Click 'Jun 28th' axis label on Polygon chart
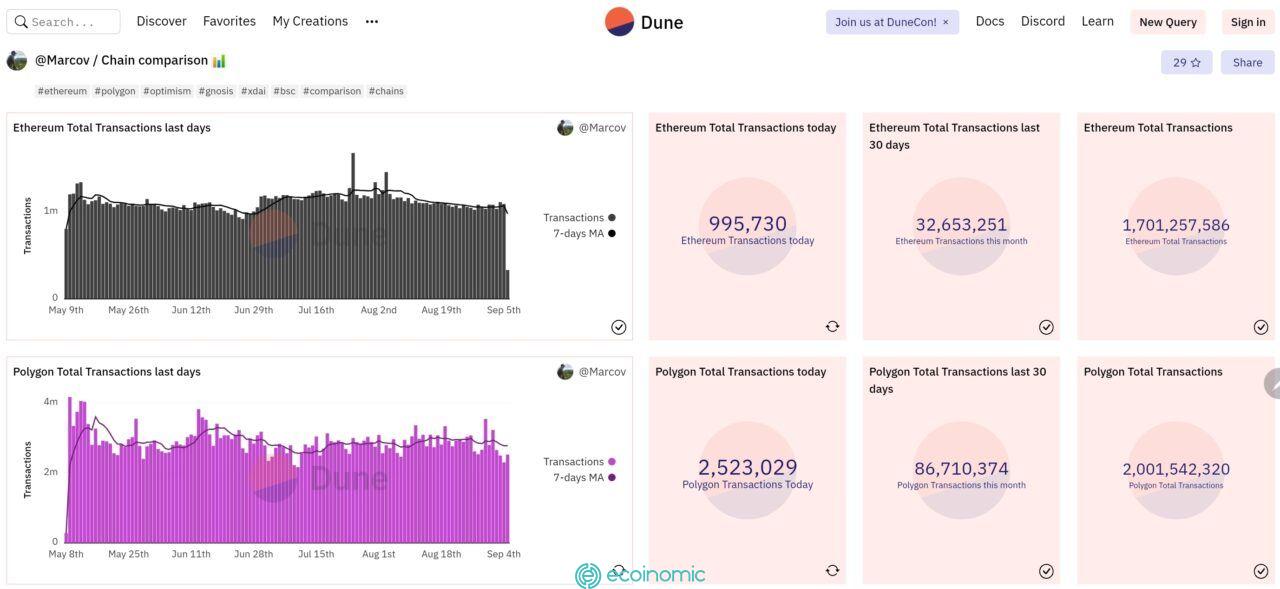The width and height of the screenshot is (1280, 589). tap(253, 554)
